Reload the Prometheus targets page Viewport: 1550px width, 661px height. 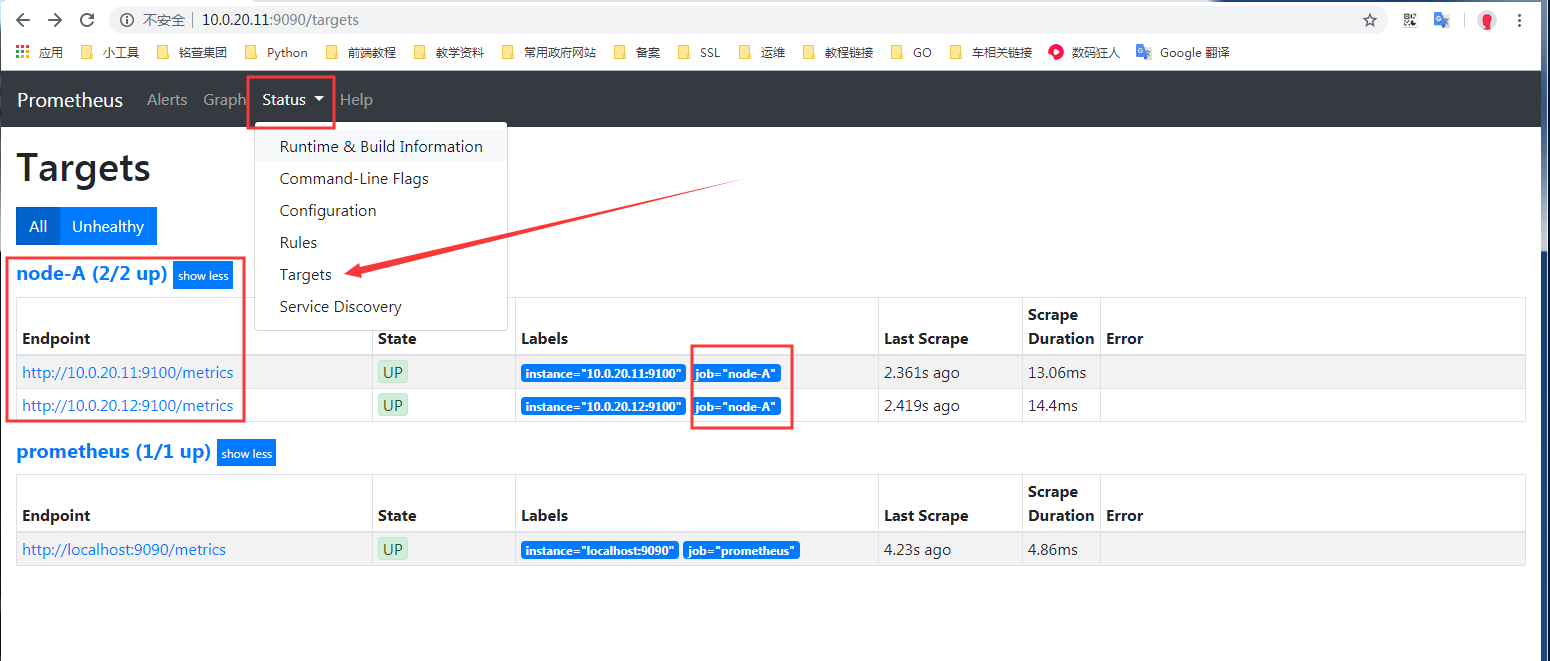[87, 20]
